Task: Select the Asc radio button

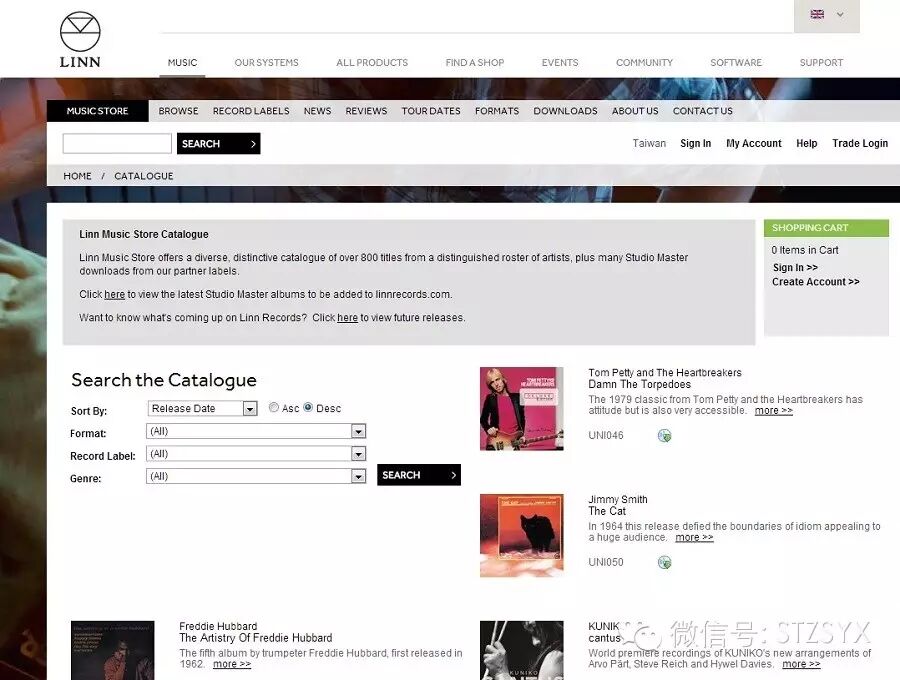Action: 274,407
